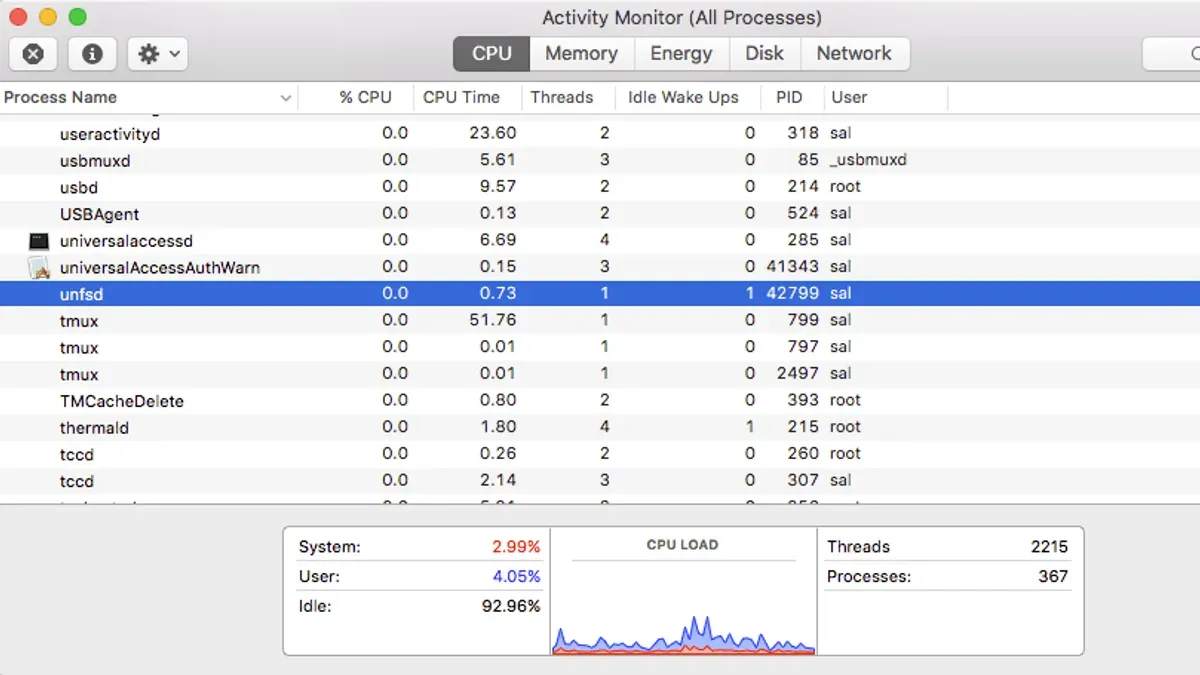Open the gear action menu
1200x675 pixels.
158,54
